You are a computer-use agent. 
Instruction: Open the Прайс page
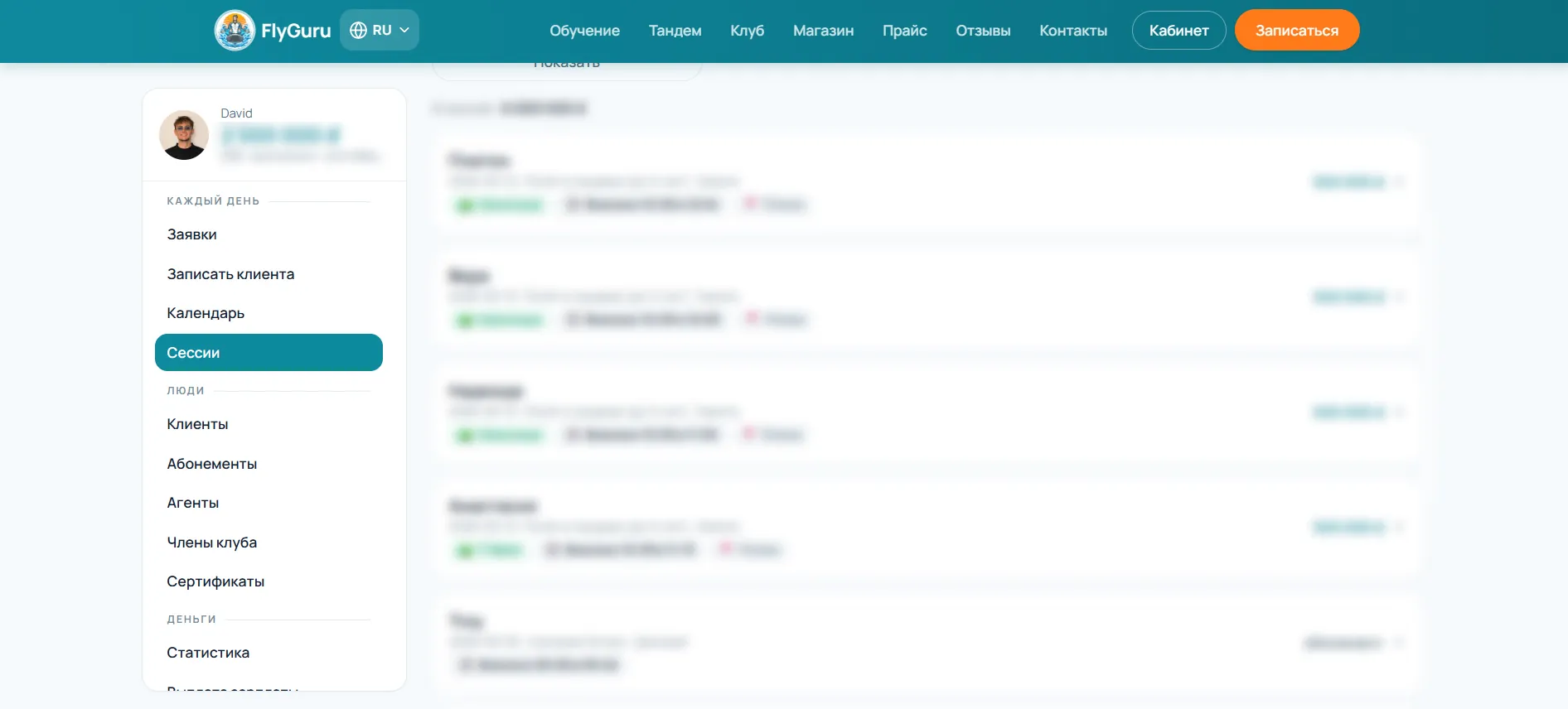(904, 31)
